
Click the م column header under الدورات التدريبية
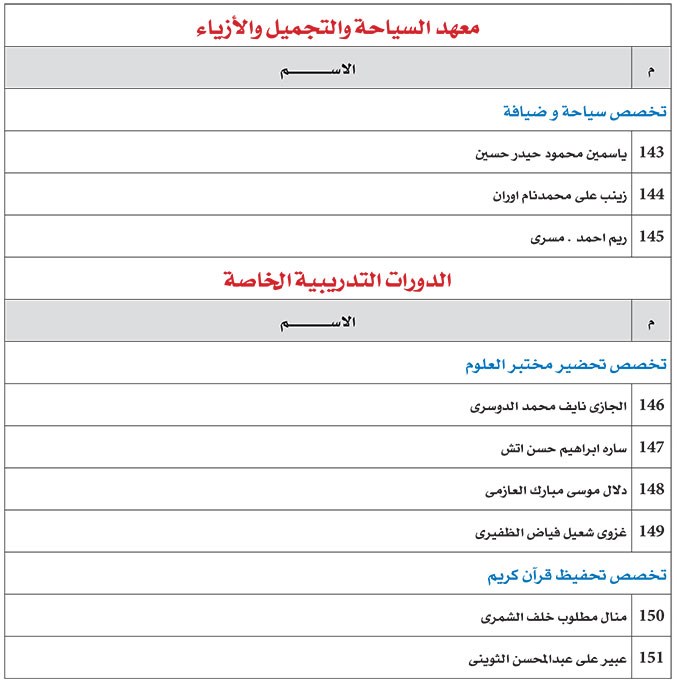(651, 323)
